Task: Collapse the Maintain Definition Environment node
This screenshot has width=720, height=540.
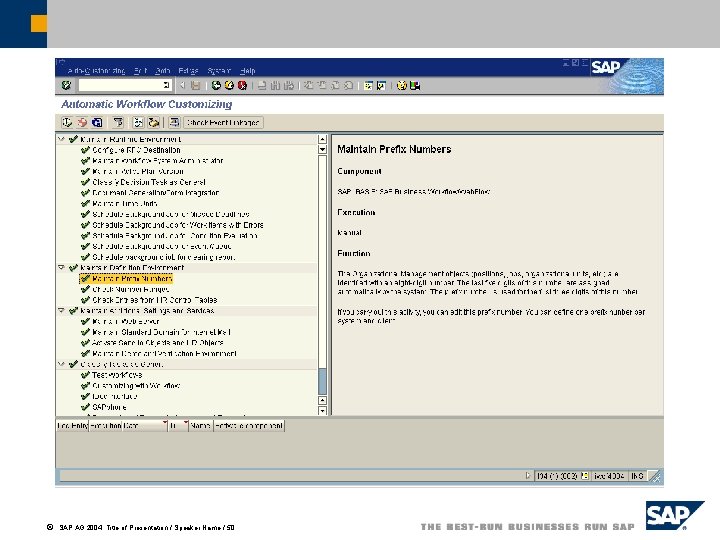Action: (61, 267)
